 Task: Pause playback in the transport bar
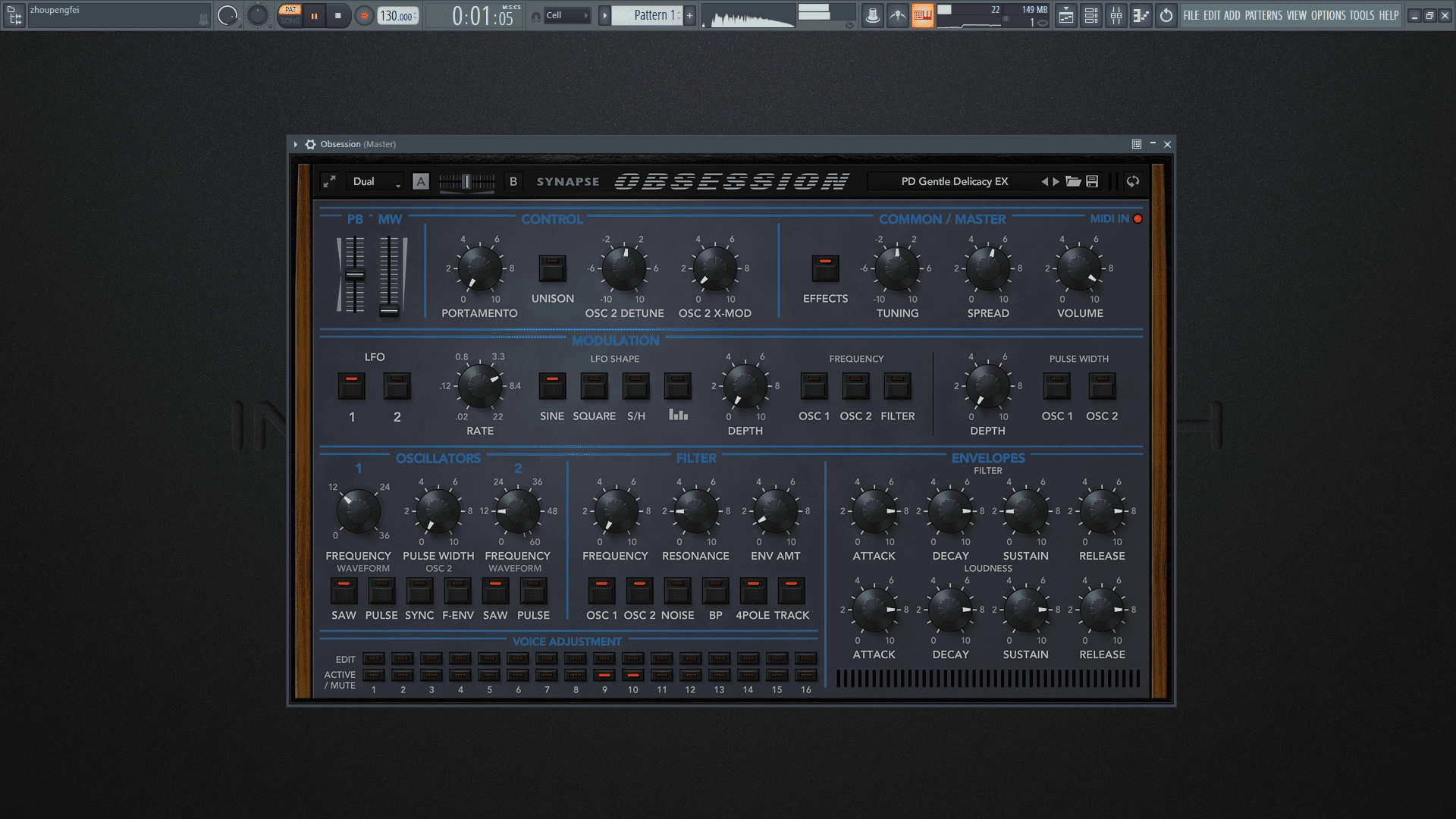click(314, 15)
